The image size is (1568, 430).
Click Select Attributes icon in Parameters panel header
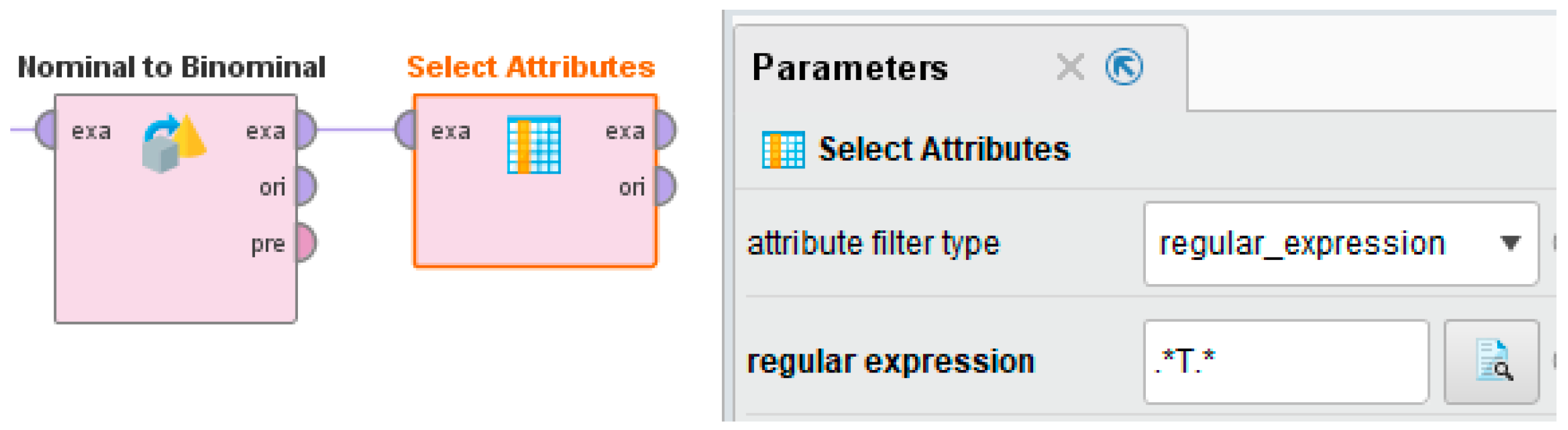click(782, 149)
